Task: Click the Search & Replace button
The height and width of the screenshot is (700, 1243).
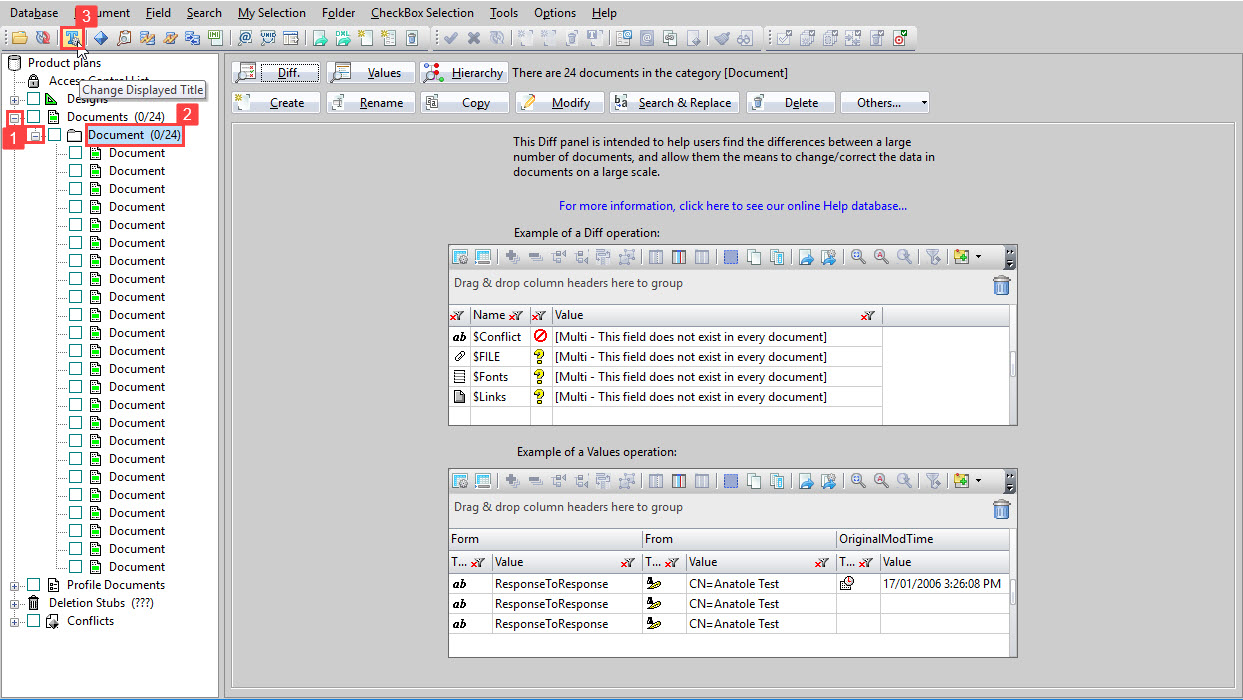Action: pos(674,102)
